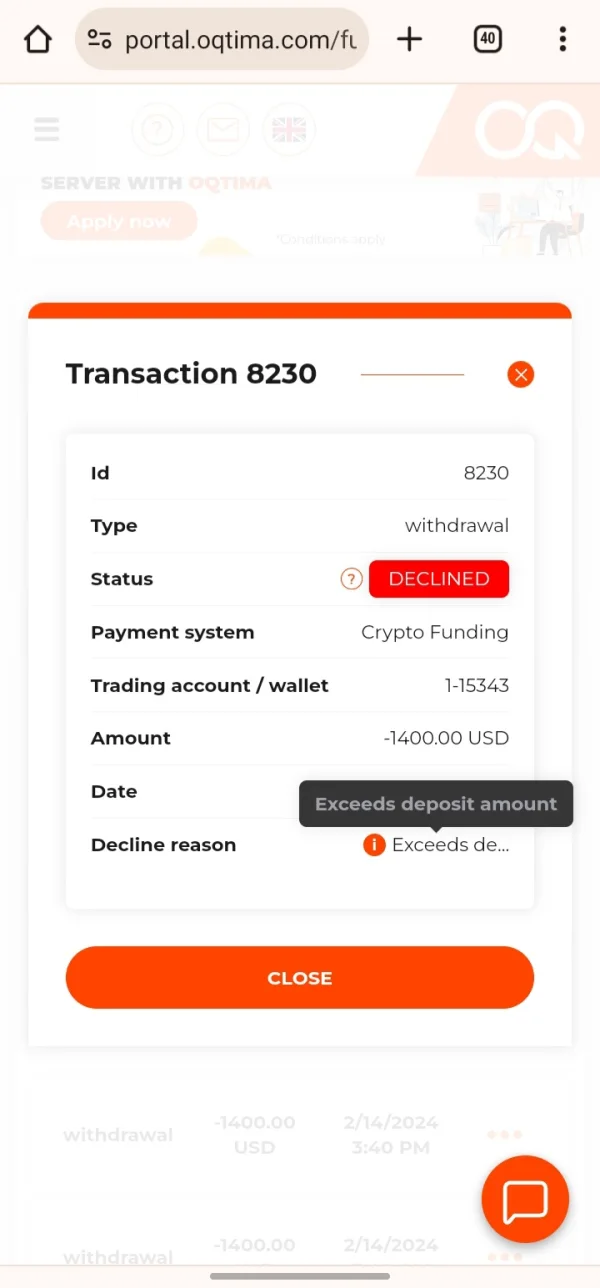The height and width of the screenshot is (1288, 600).
Task: Click the red DECLINED status badge
Action: click(439, 579)
